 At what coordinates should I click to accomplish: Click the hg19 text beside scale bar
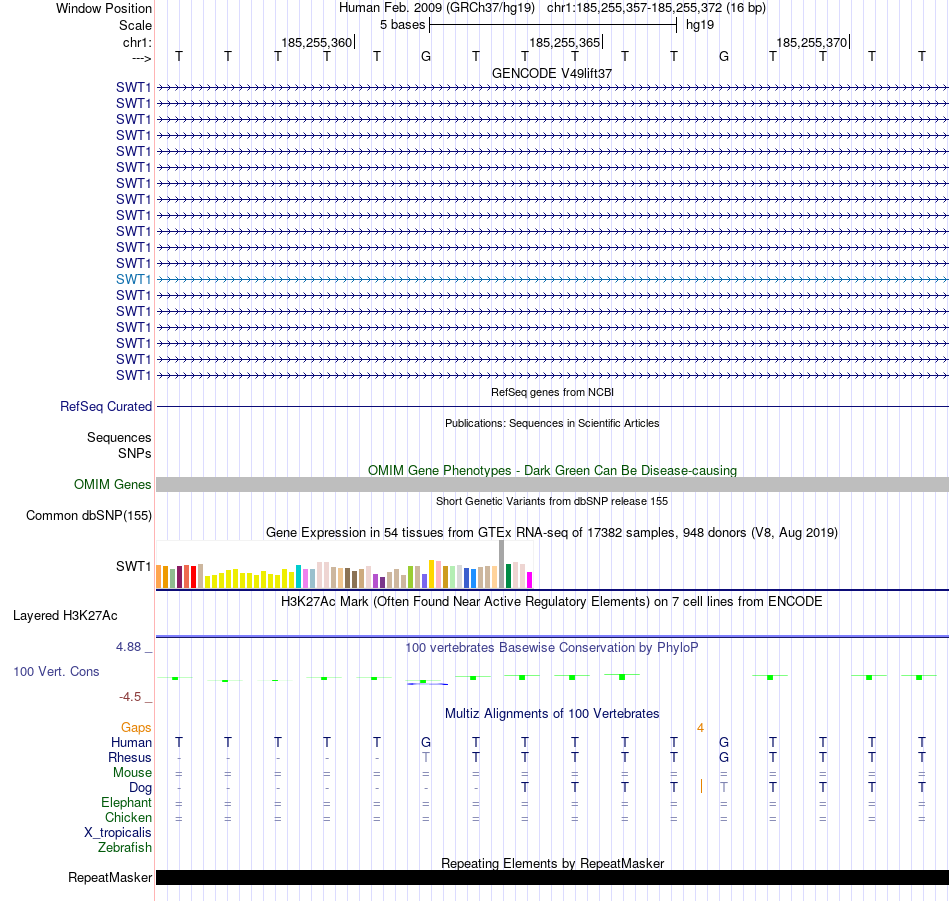pos(700,25)
